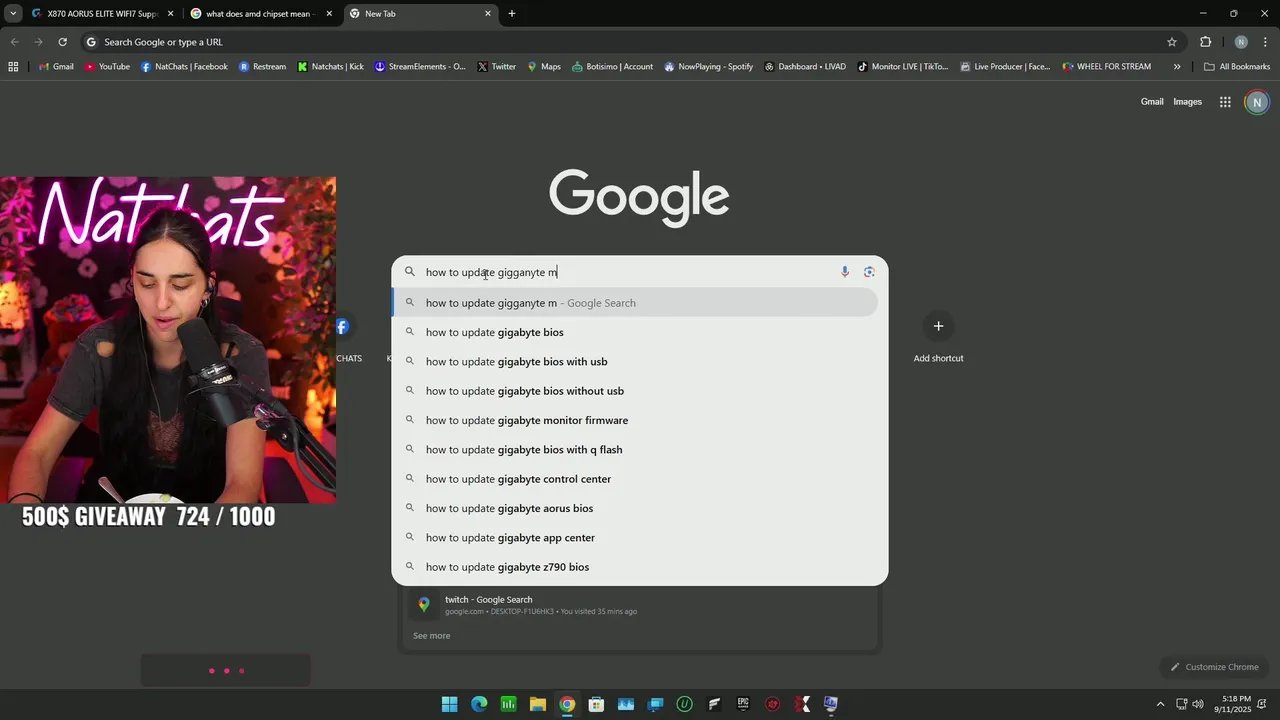Open Chrome profile icon in toolbar
The height and width of the screenshot is (720, 1280).
[1241, 42]
